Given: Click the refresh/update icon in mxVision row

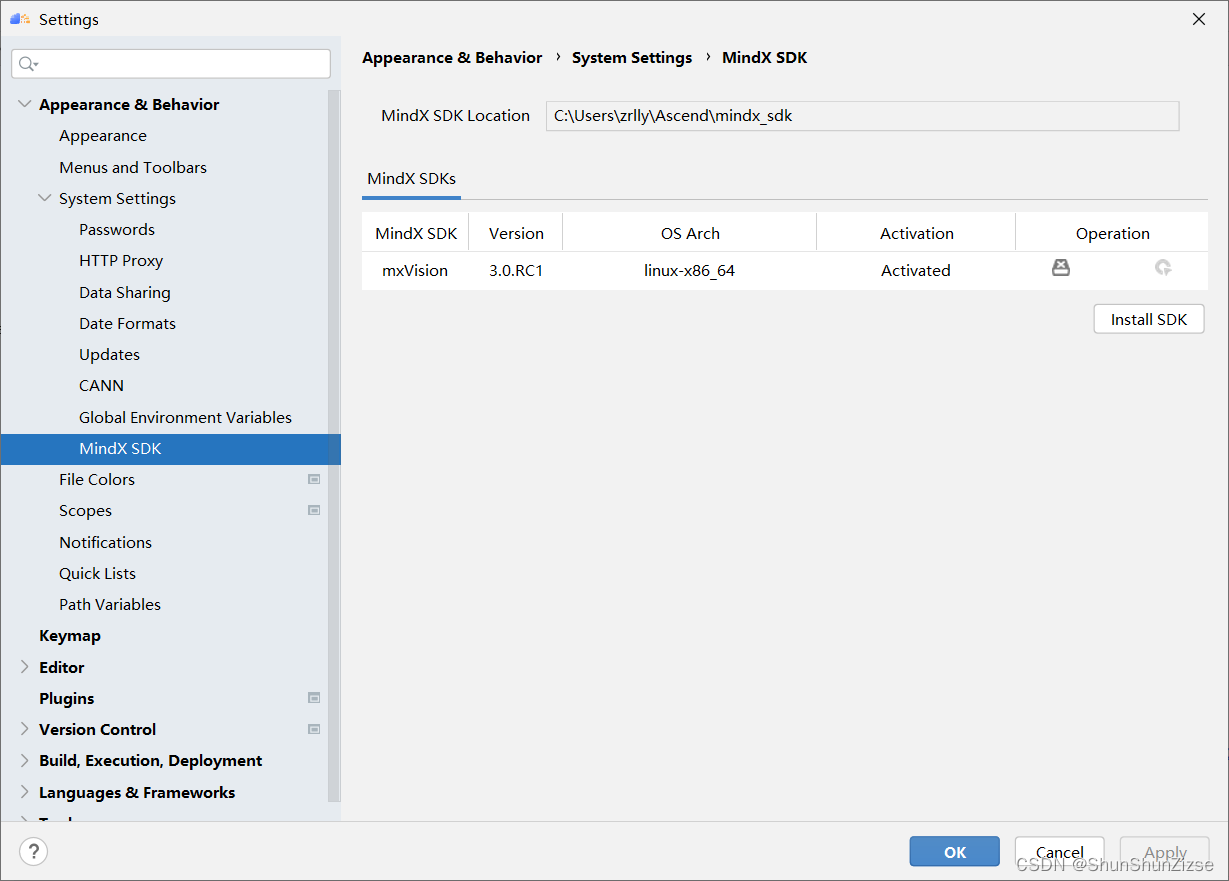Looking at the screenshot, I should point(1163,267).
